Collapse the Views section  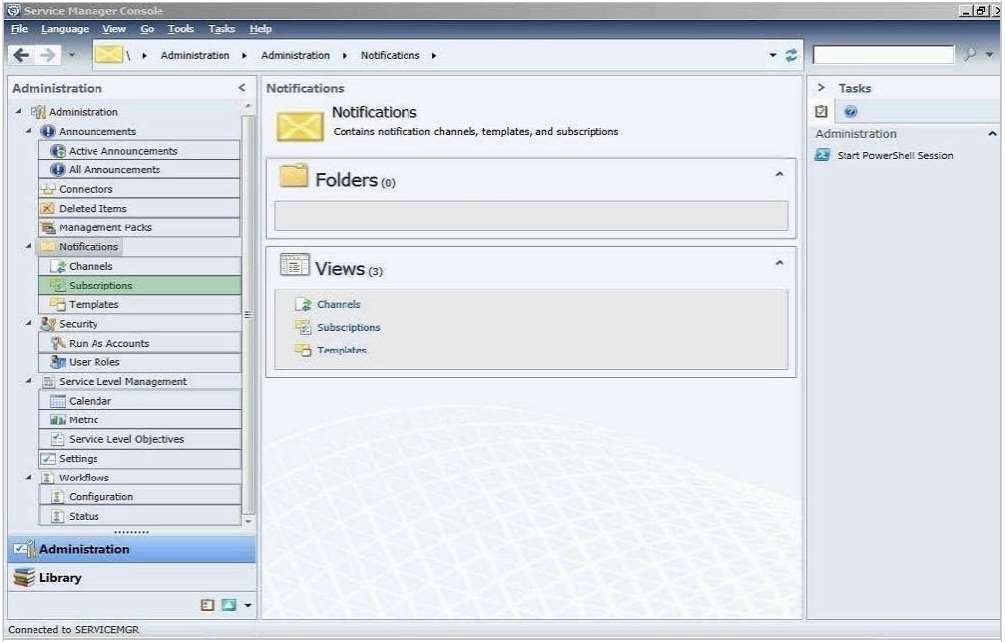[x=779, y=263]
